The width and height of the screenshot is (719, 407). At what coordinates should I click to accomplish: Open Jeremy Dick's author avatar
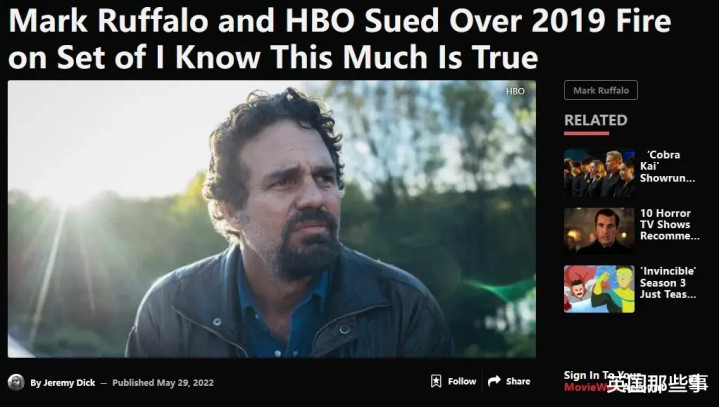[x=16, y=382]
